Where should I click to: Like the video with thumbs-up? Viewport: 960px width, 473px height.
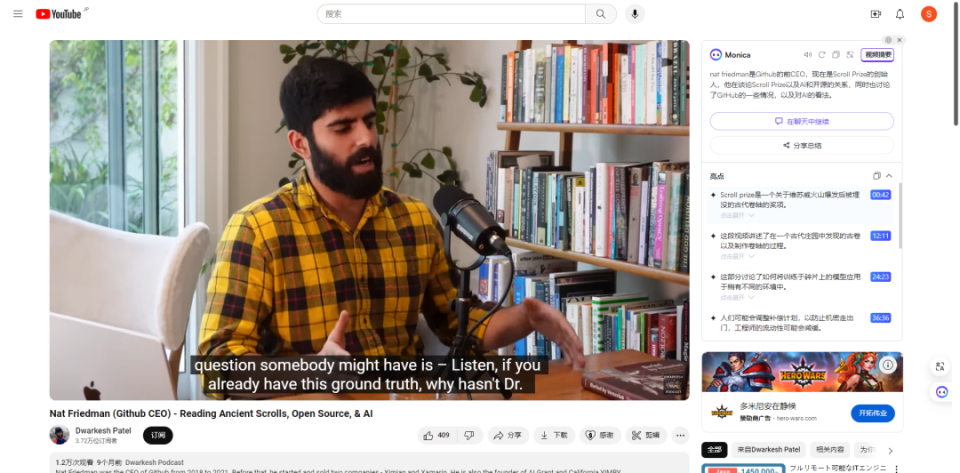[x=437, y=436]
